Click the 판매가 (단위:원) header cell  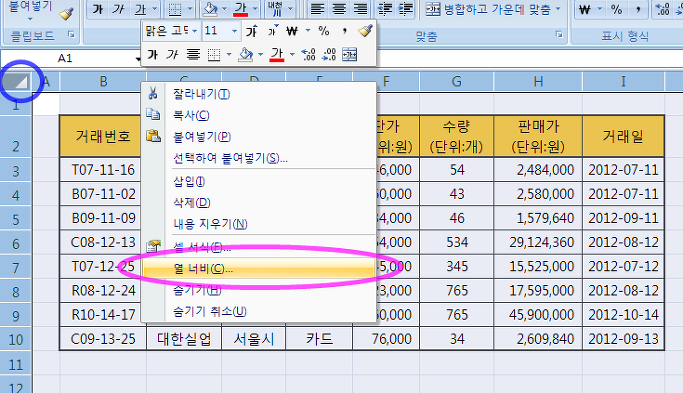[x=538, y=136]
